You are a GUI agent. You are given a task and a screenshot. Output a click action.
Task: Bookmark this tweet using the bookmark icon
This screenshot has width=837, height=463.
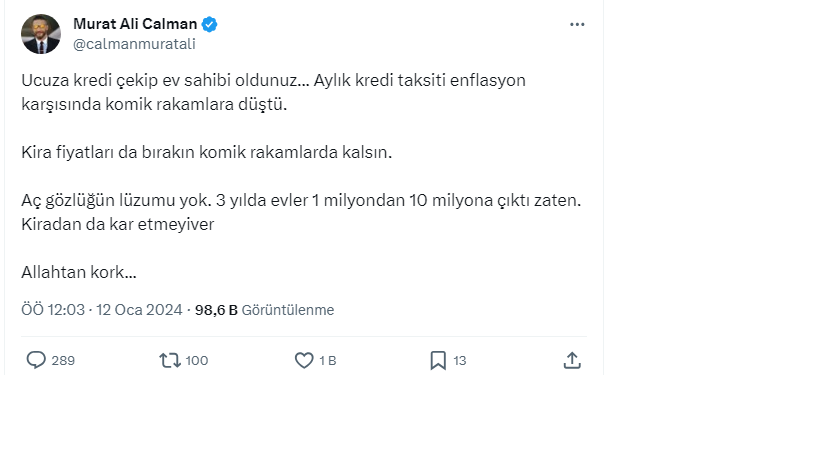pos(438,360)
